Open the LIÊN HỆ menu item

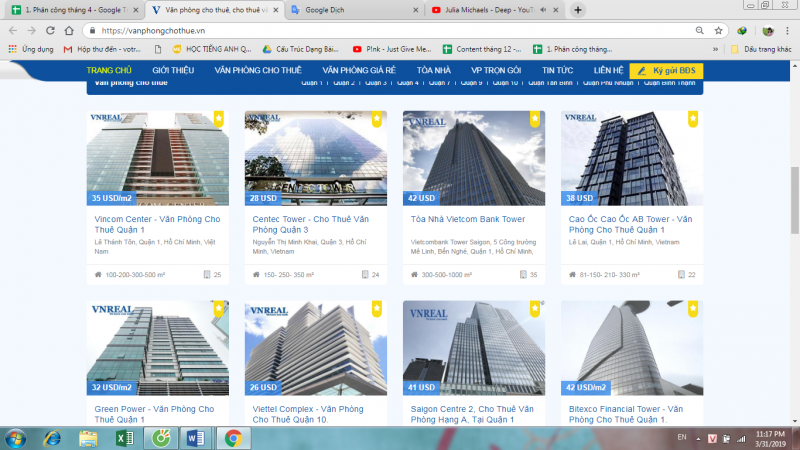608,70
